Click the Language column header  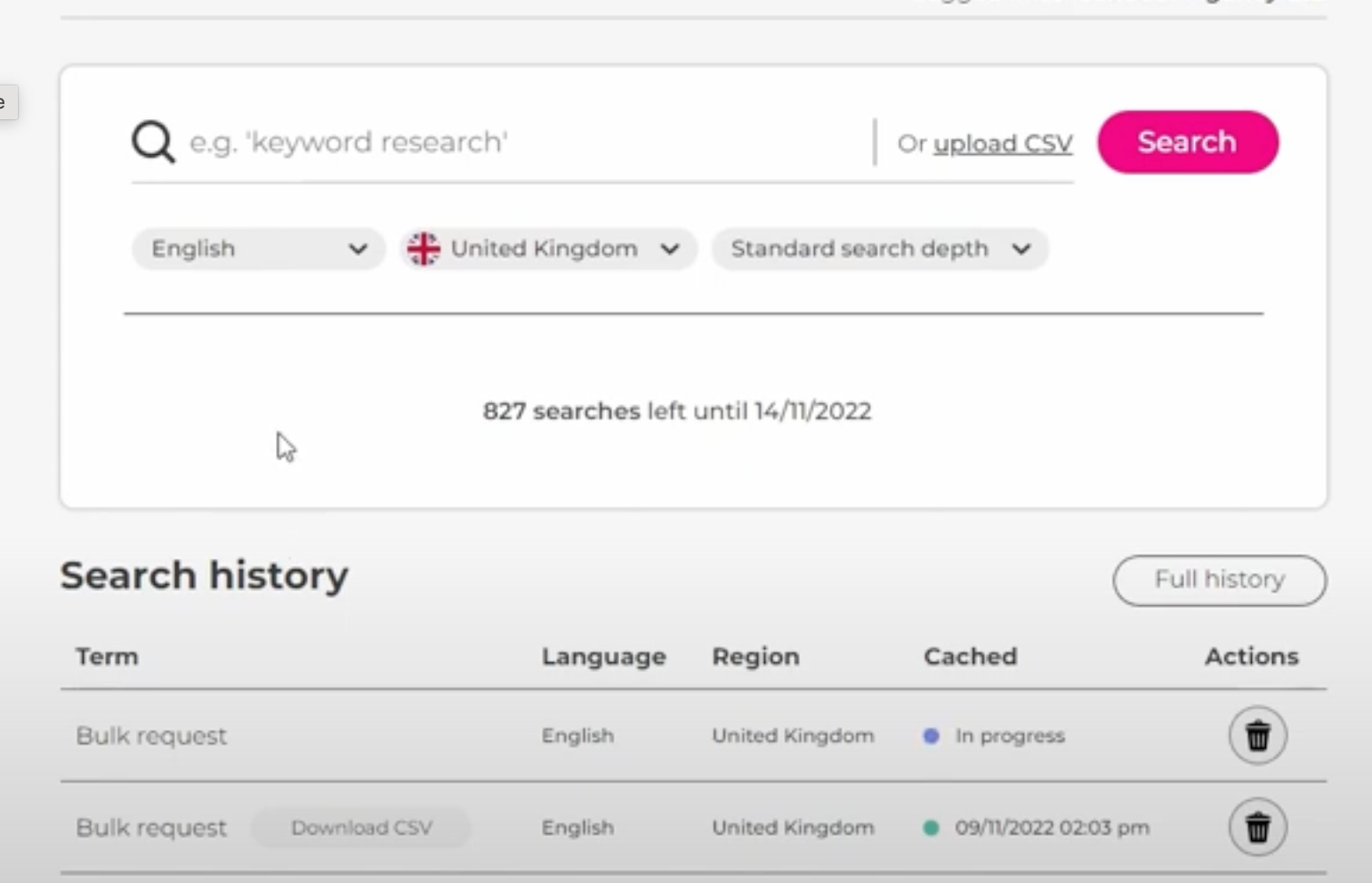[x=603, y=657]
